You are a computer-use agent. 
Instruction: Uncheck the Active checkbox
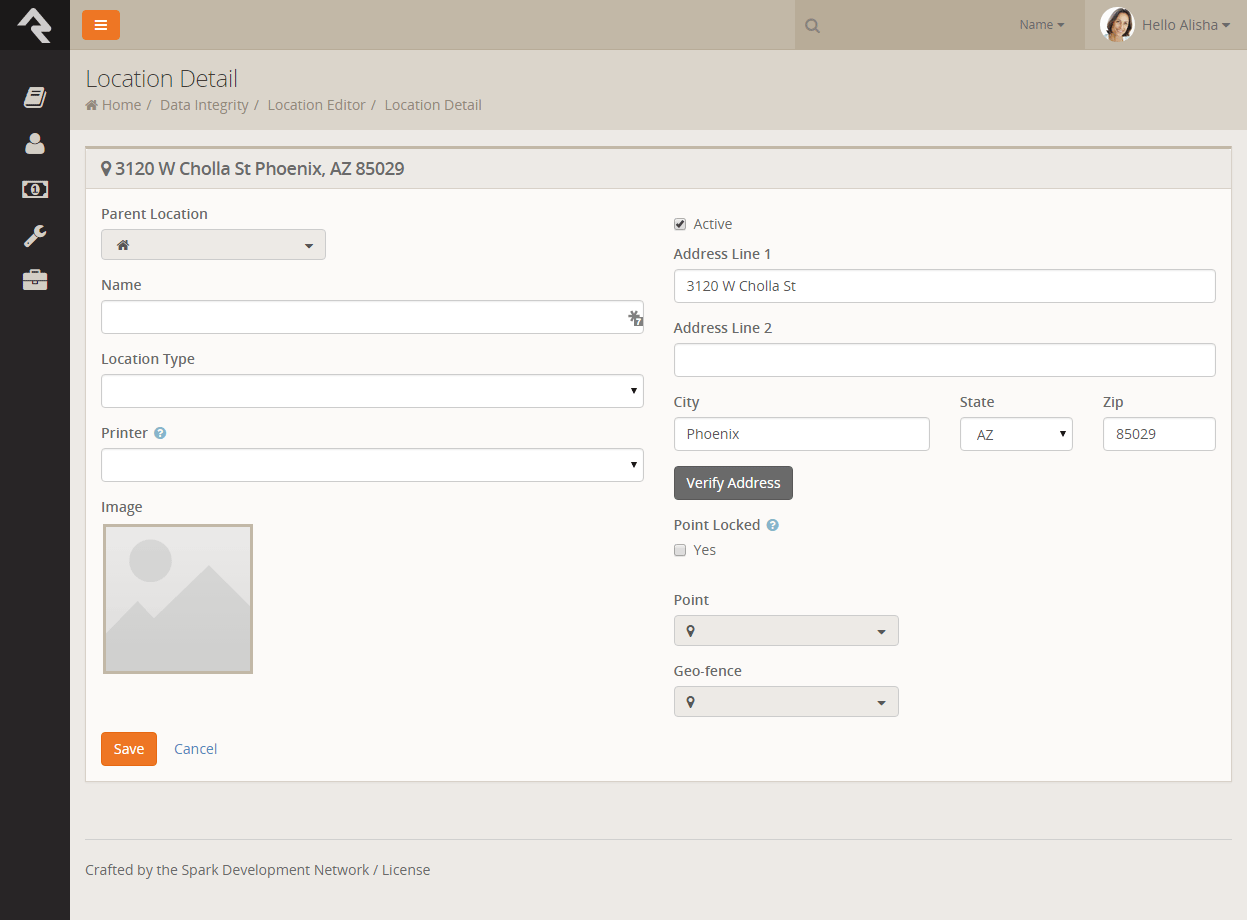pyautogui.click(x=680, y=224)
